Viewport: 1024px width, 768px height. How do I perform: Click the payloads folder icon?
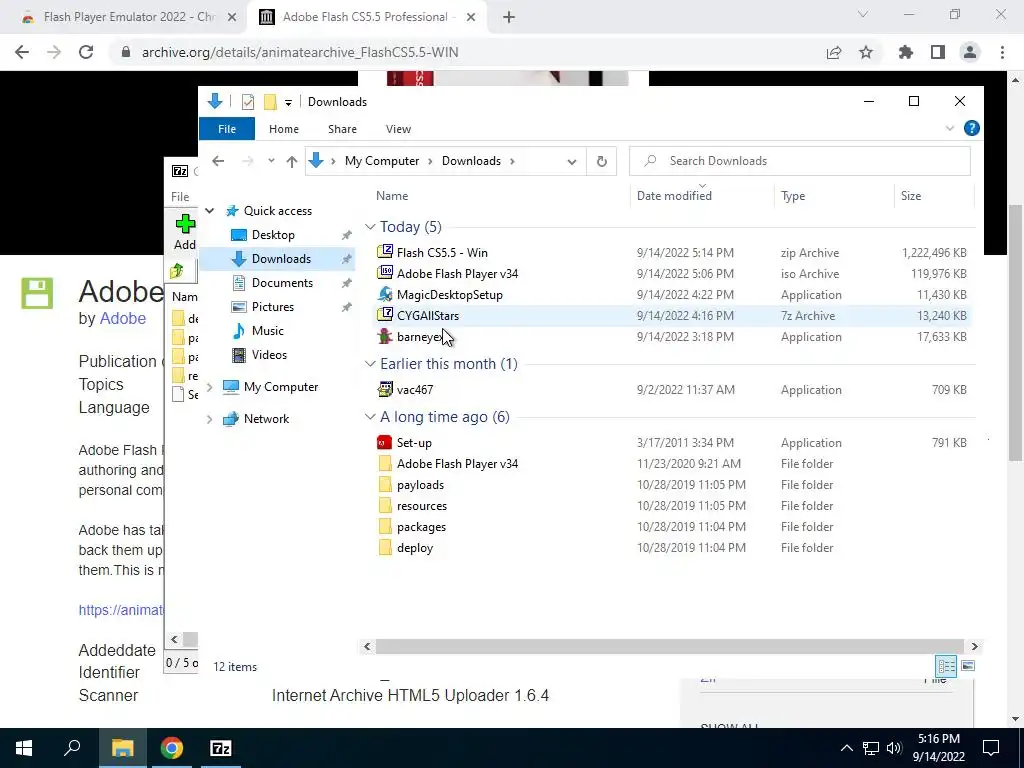[x=385, y=485]
